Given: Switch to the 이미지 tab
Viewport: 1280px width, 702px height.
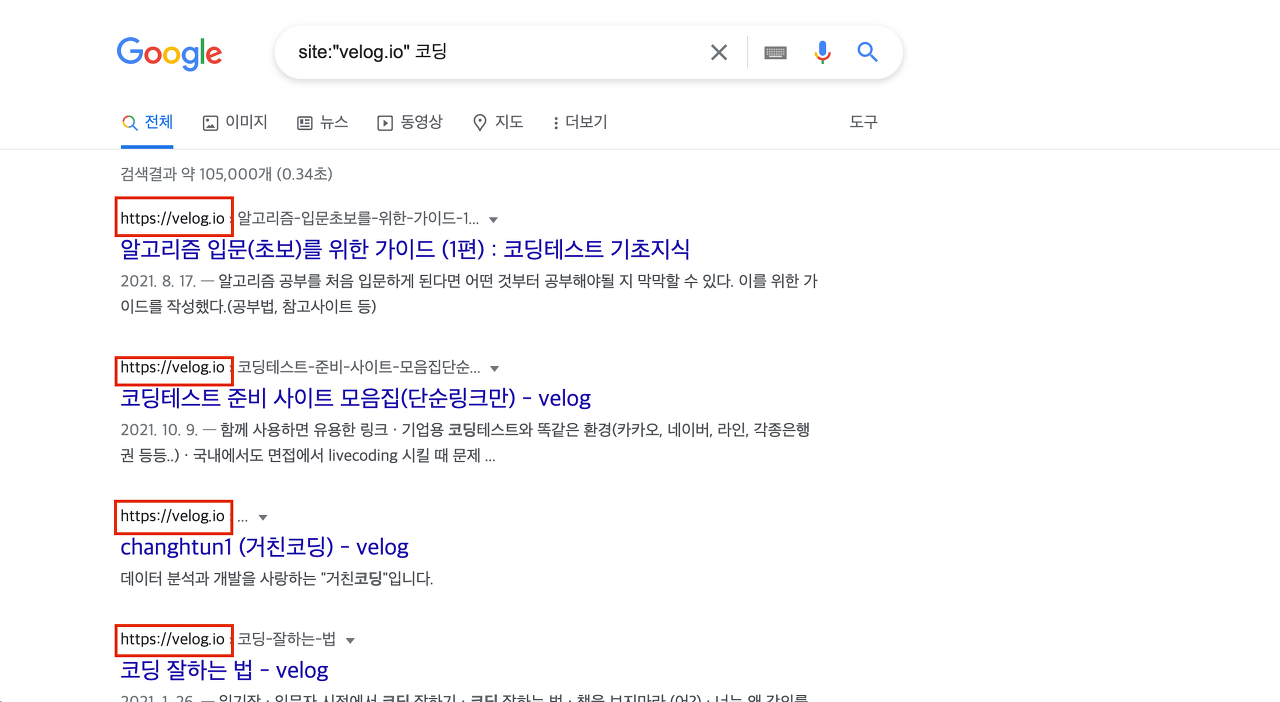Looking at the screenshot, I should pyautogui.click(x=235, y=122).
